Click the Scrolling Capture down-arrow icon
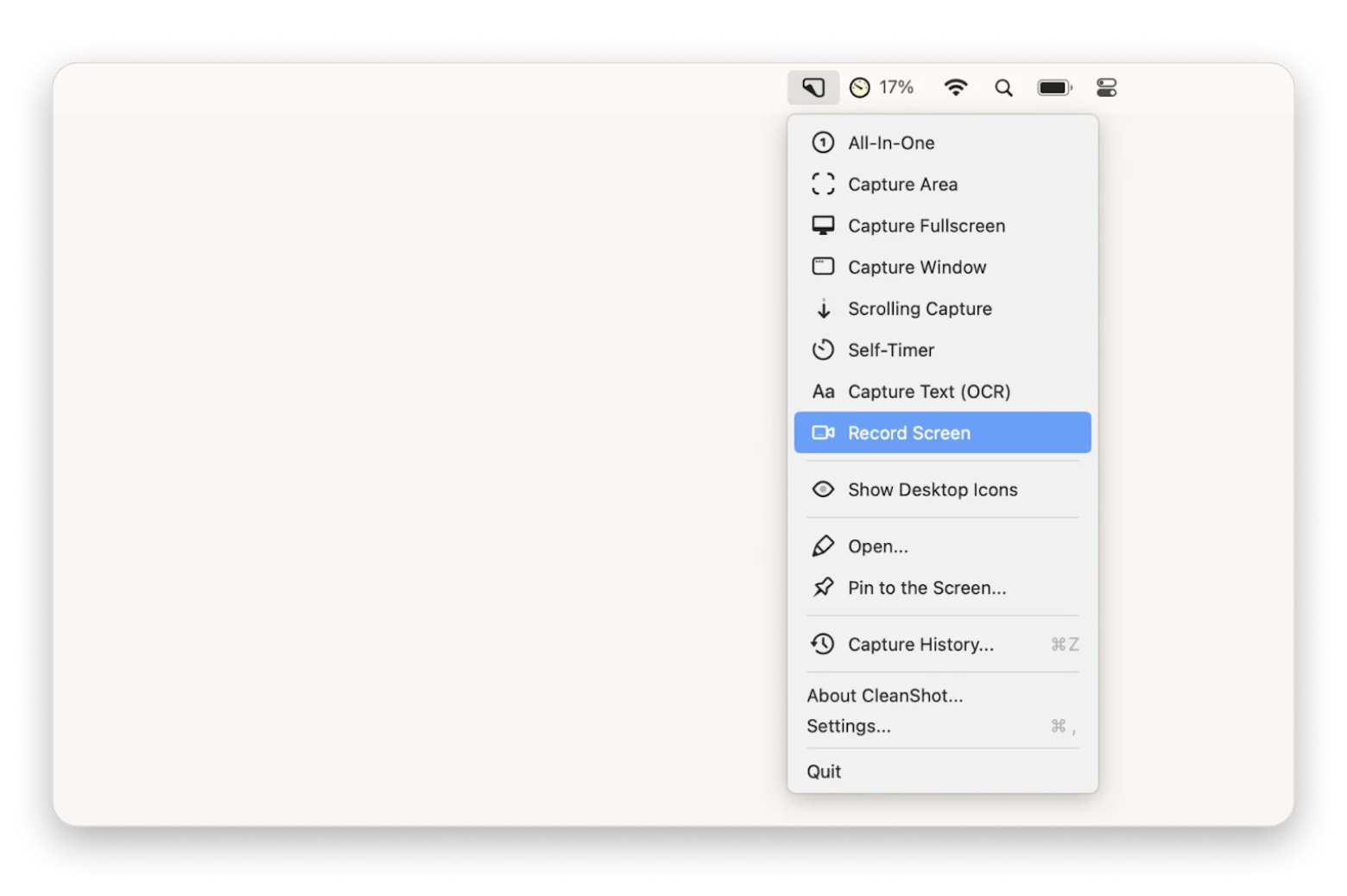The width and height of the screenshot is (1347, 896). 824,308
